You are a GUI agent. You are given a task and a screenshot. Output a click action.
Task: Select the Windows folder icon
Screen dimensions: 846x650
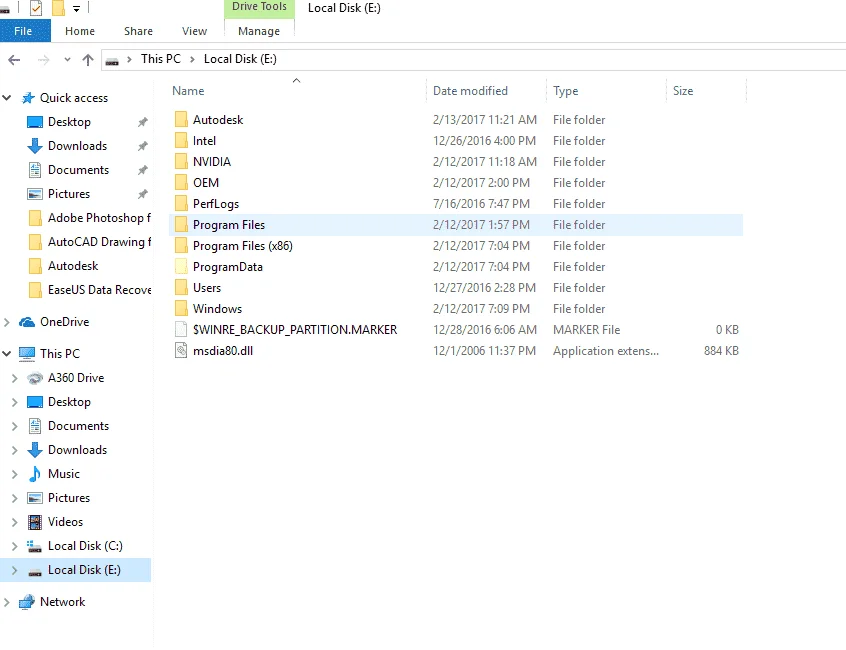tap(181, 309)
